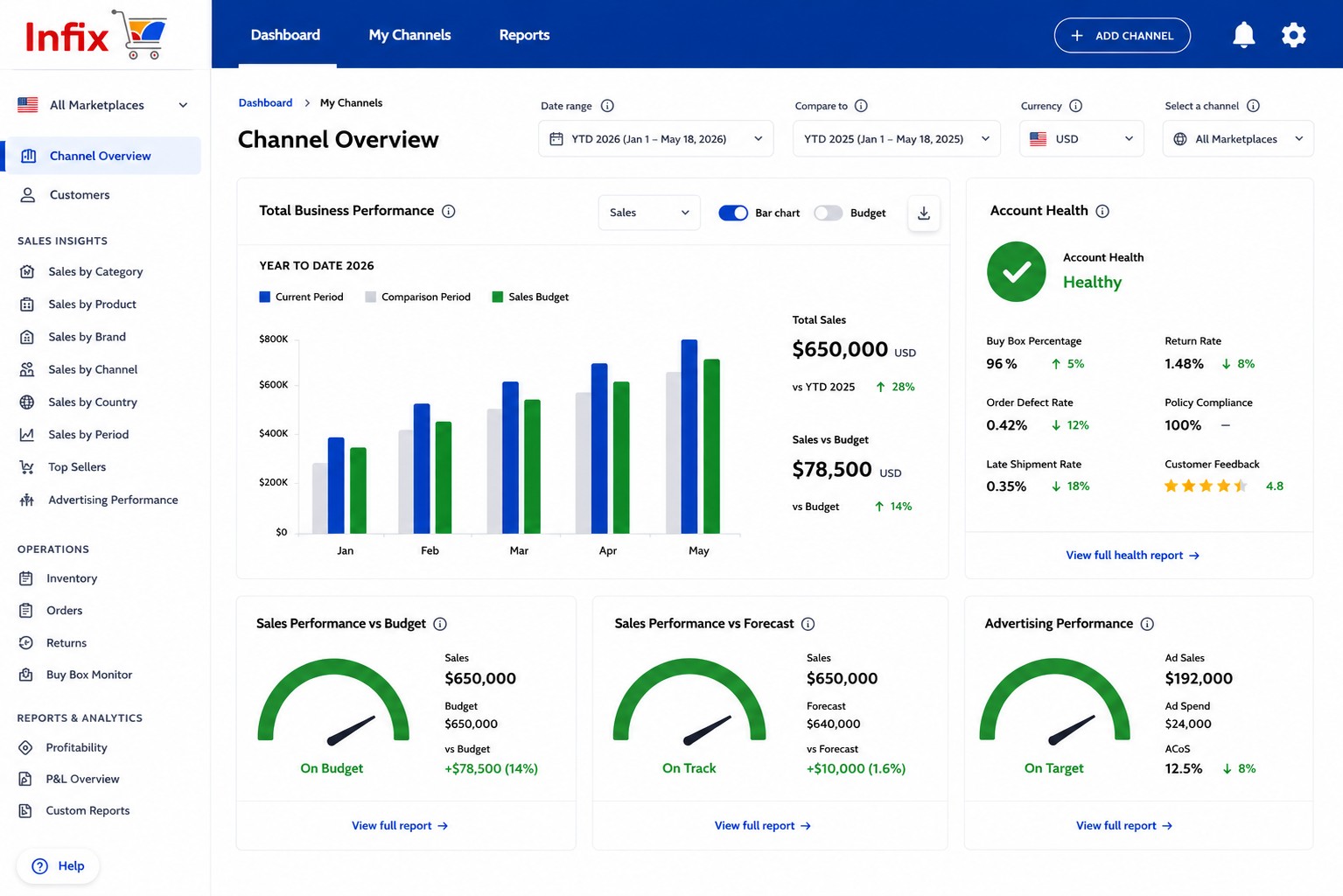Show info for Compare to
This screenshot has height=896, width=1343.
pos(861,106)
